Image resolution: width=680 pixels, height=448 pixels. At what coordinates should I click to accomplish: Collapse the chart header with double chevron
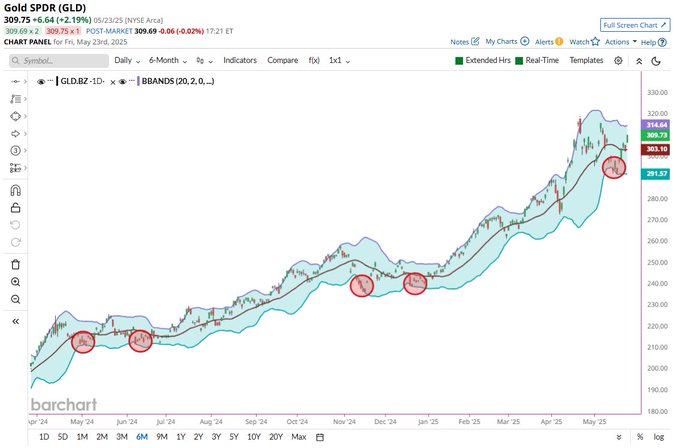639,61
